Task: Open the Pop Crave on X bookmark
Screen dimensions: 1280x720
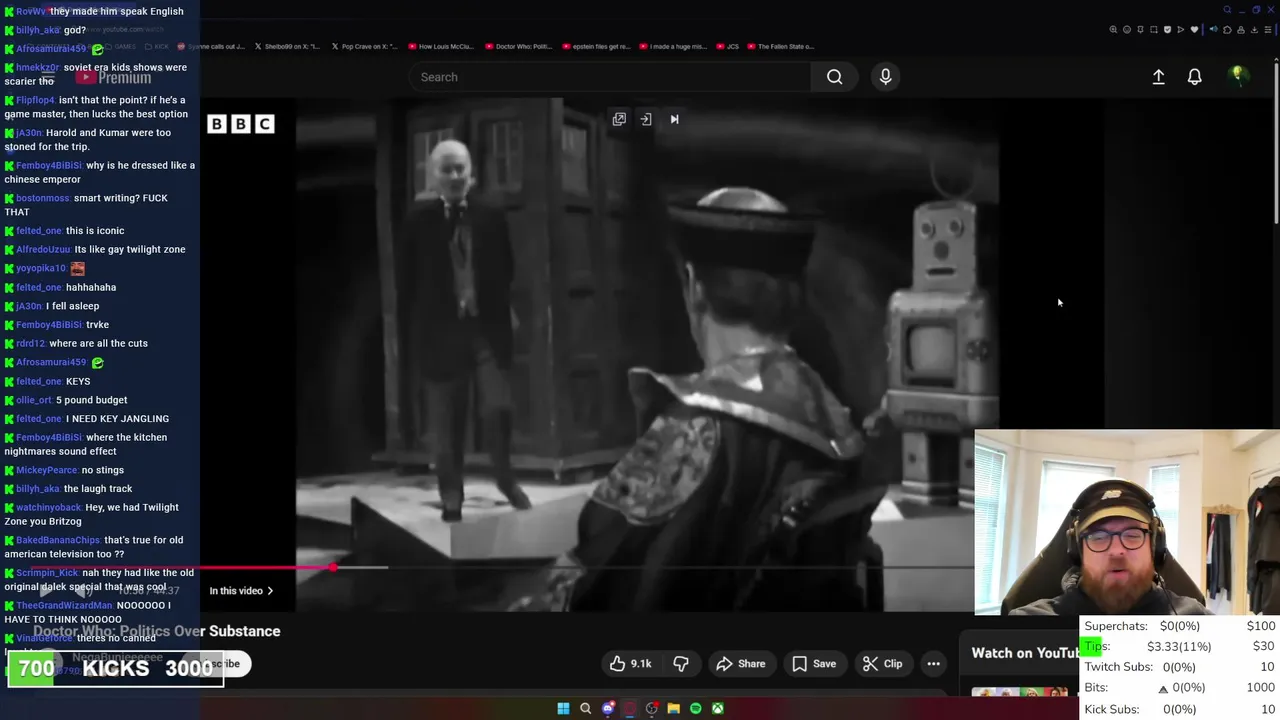Action: pos(364,46)
